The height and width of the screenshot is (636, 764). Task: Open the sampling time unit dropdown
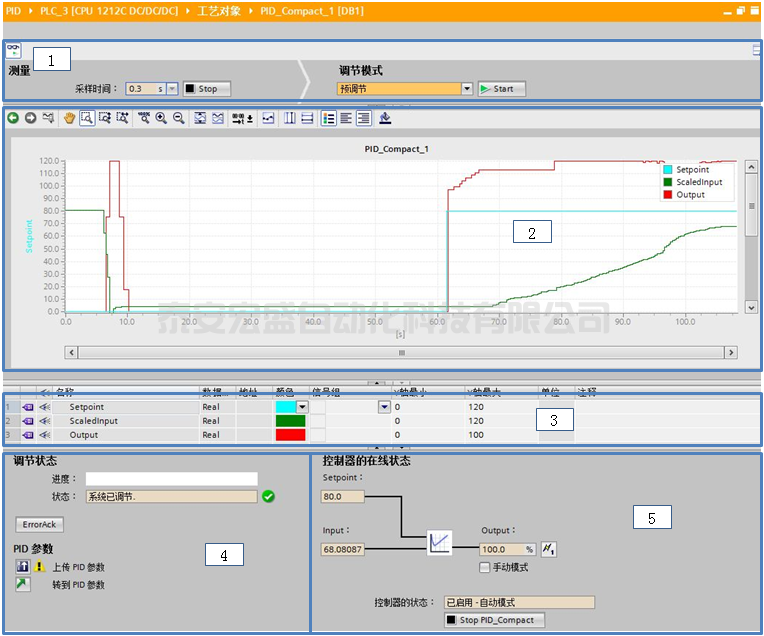(x=172, y=89)
